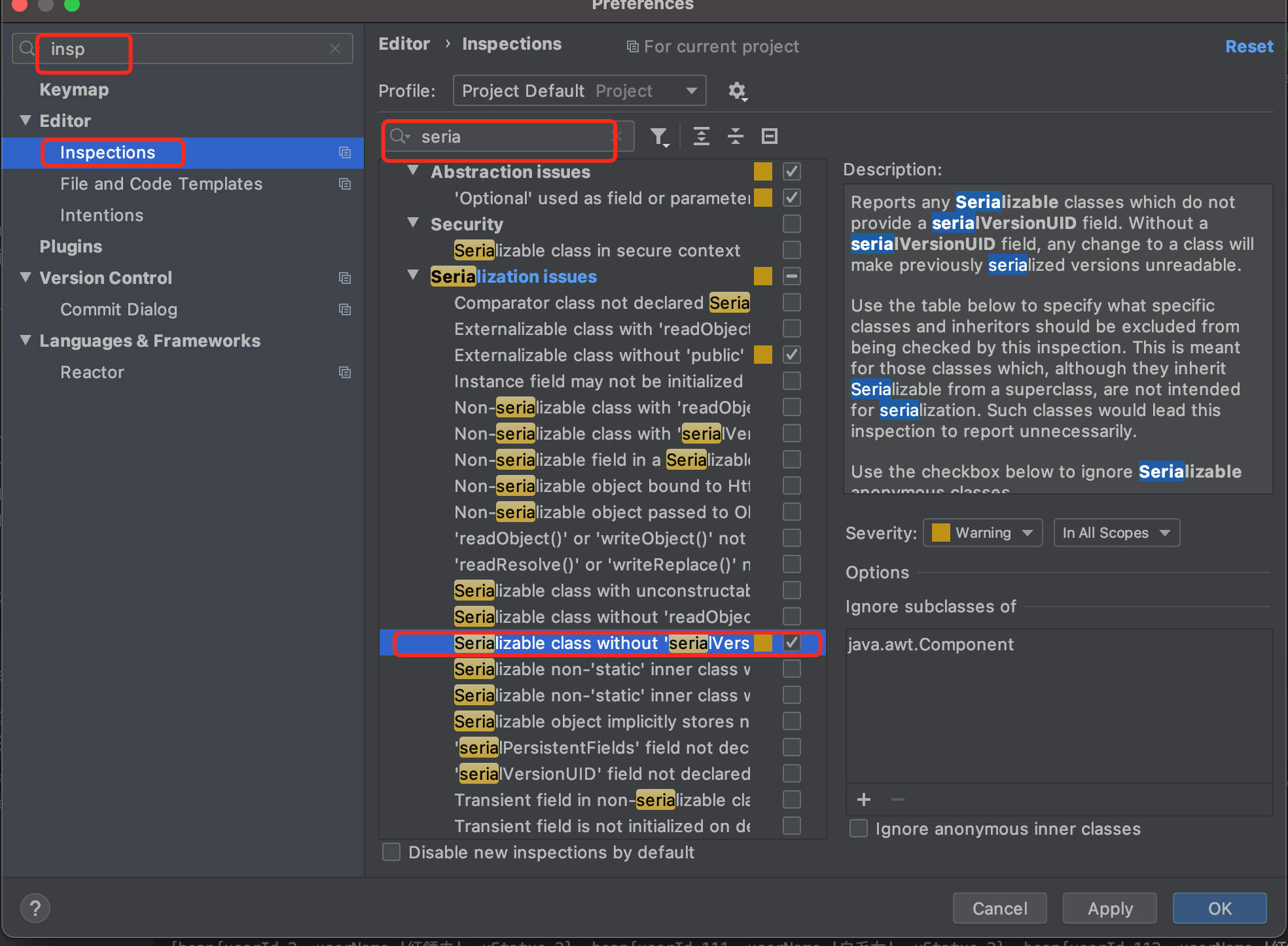Click Abstraction issues yellow severity swatch

[763, 171]
